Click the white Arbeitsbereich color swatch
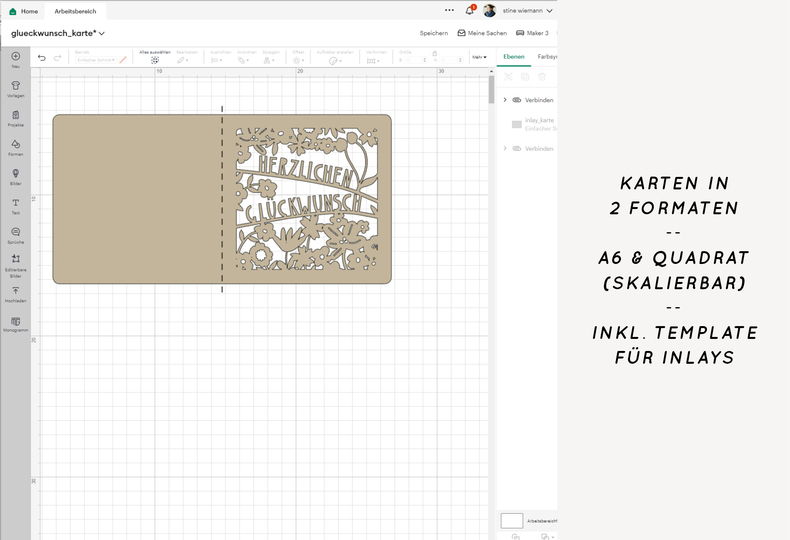The width and height of the screenshot is (790, 540). click(x=511, y=521)
